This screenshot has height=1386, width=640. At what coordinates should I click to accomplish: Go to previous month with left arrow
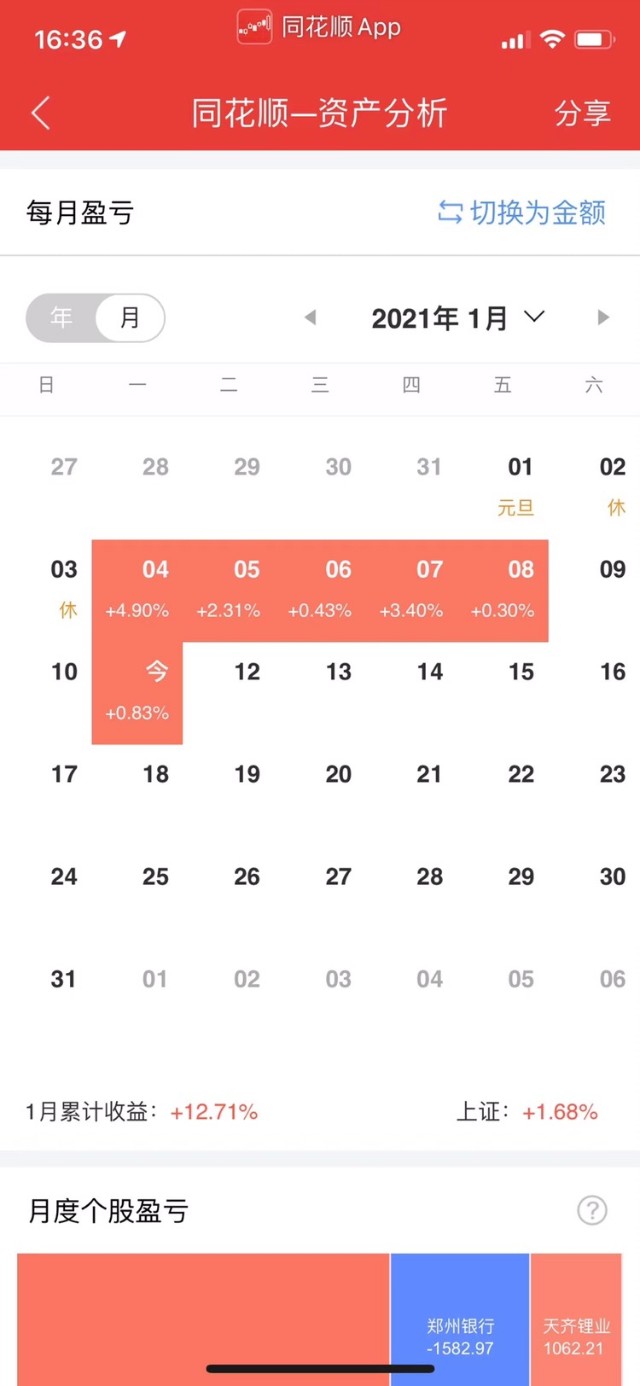310,318
